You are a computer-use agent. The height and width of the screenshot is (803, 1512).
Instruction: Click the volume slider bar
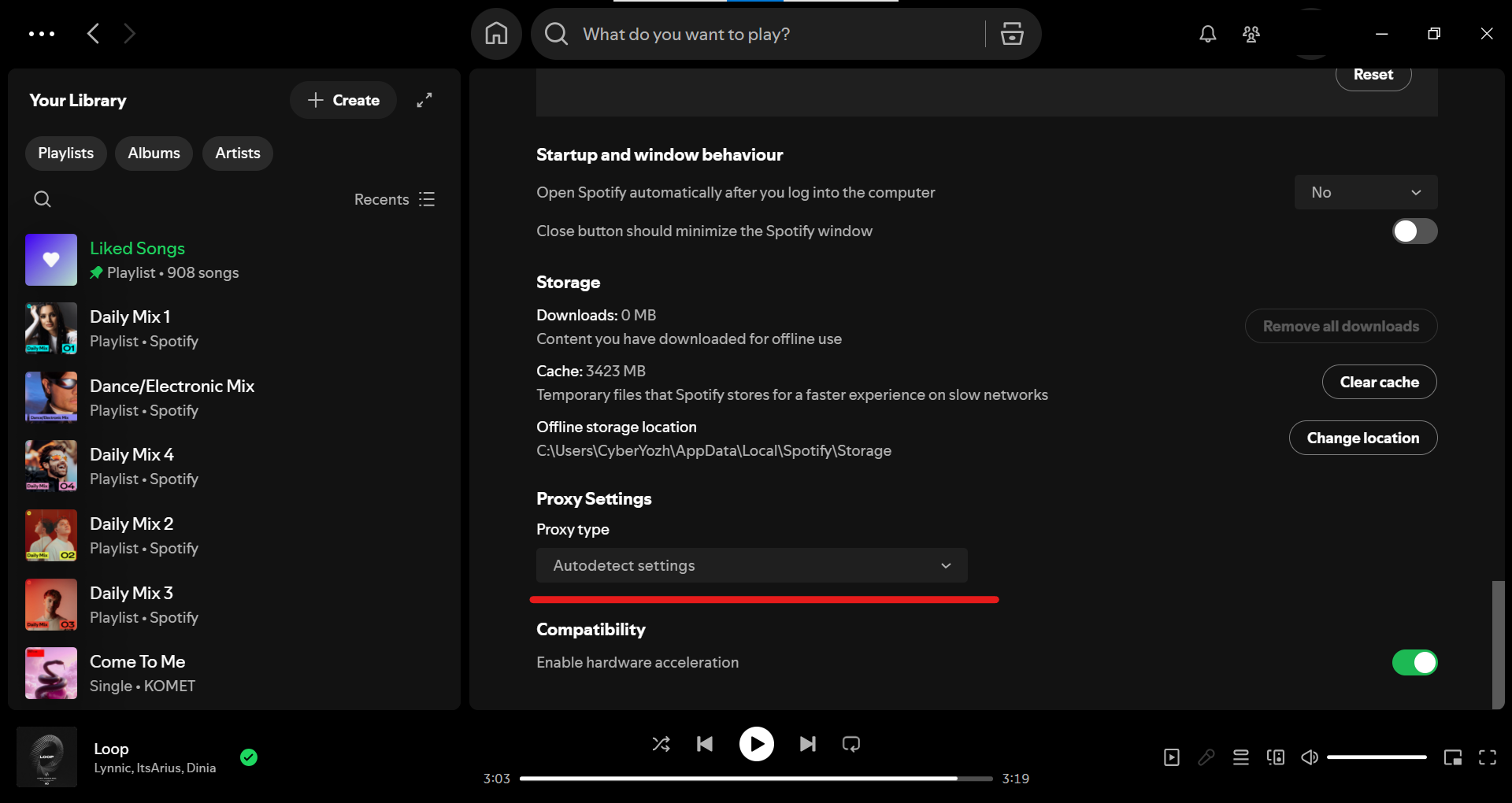pyautogui.click(x=1377, y=757)
